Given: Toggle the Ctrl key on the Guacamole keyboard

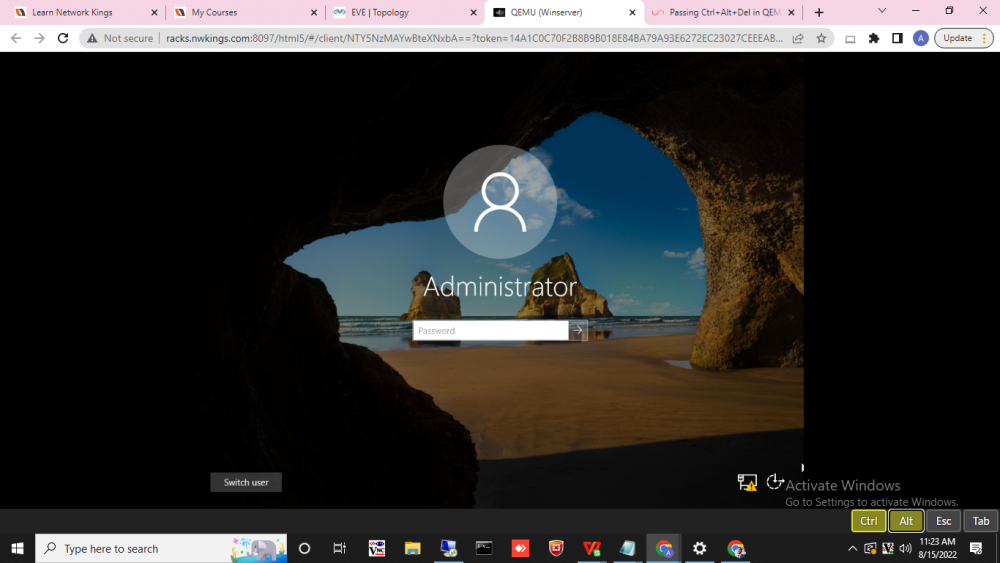Looking at the screenshot, I should point(869,521).
